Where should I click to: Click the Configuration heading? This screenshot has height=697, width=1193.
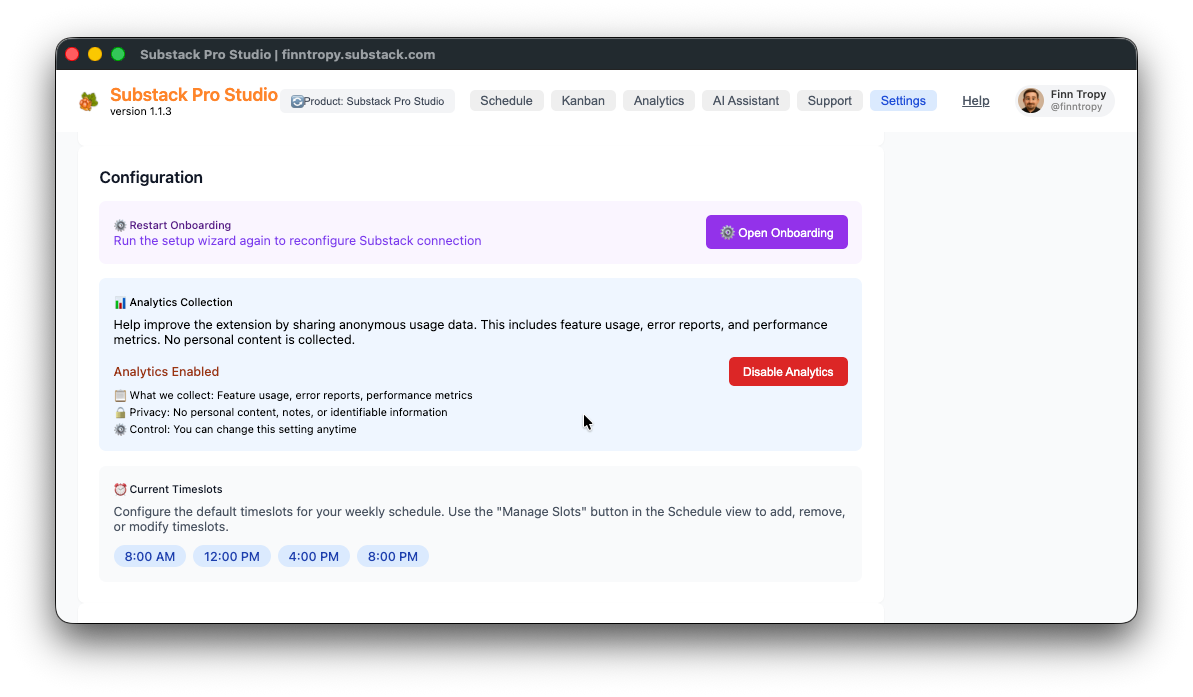[151, 177]
